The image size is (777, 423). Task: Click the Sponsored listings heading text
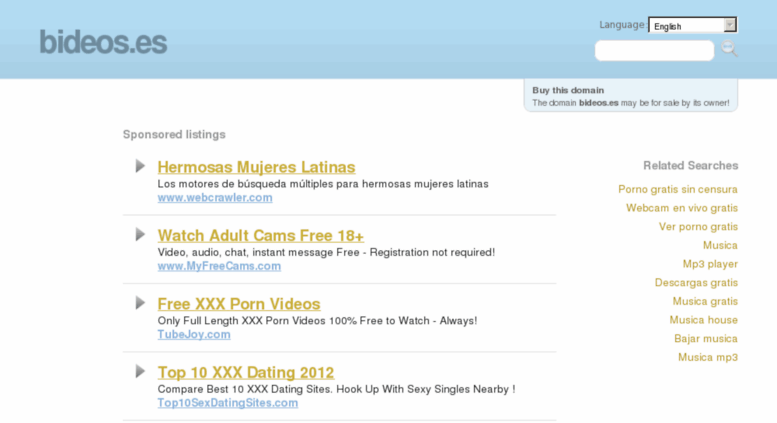[174, 134]
